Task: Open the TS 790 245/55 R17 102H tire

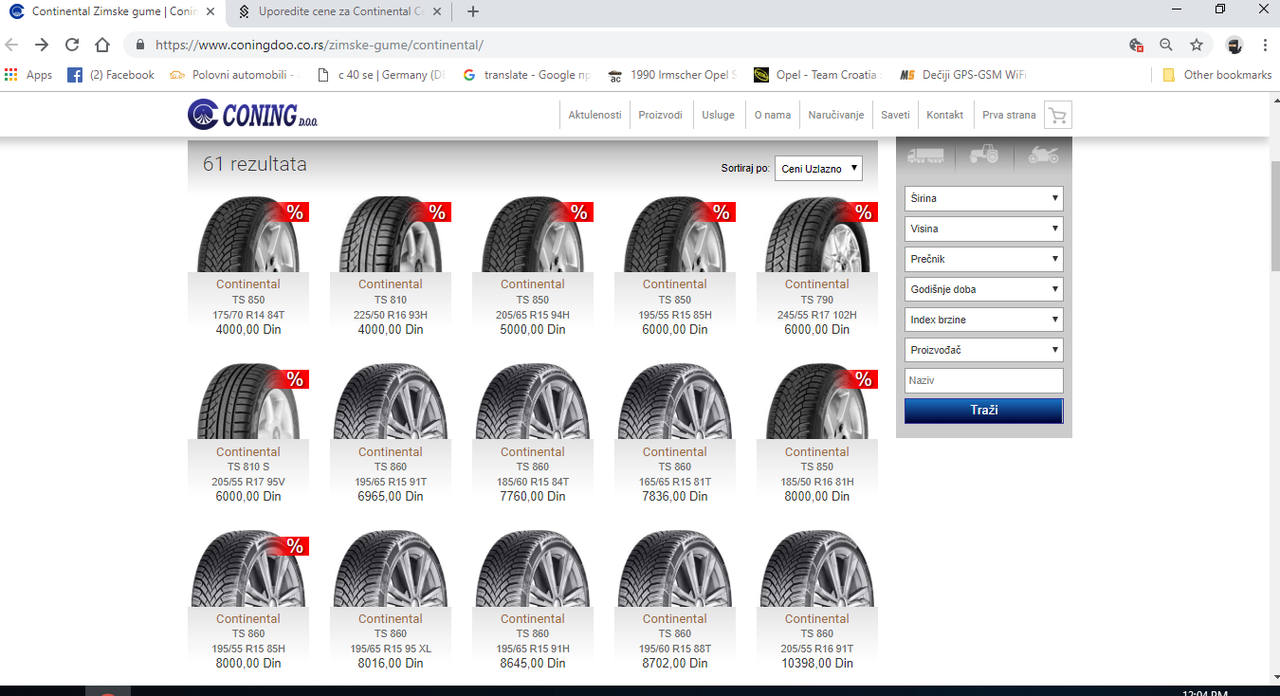Action: tap(816, 265)
